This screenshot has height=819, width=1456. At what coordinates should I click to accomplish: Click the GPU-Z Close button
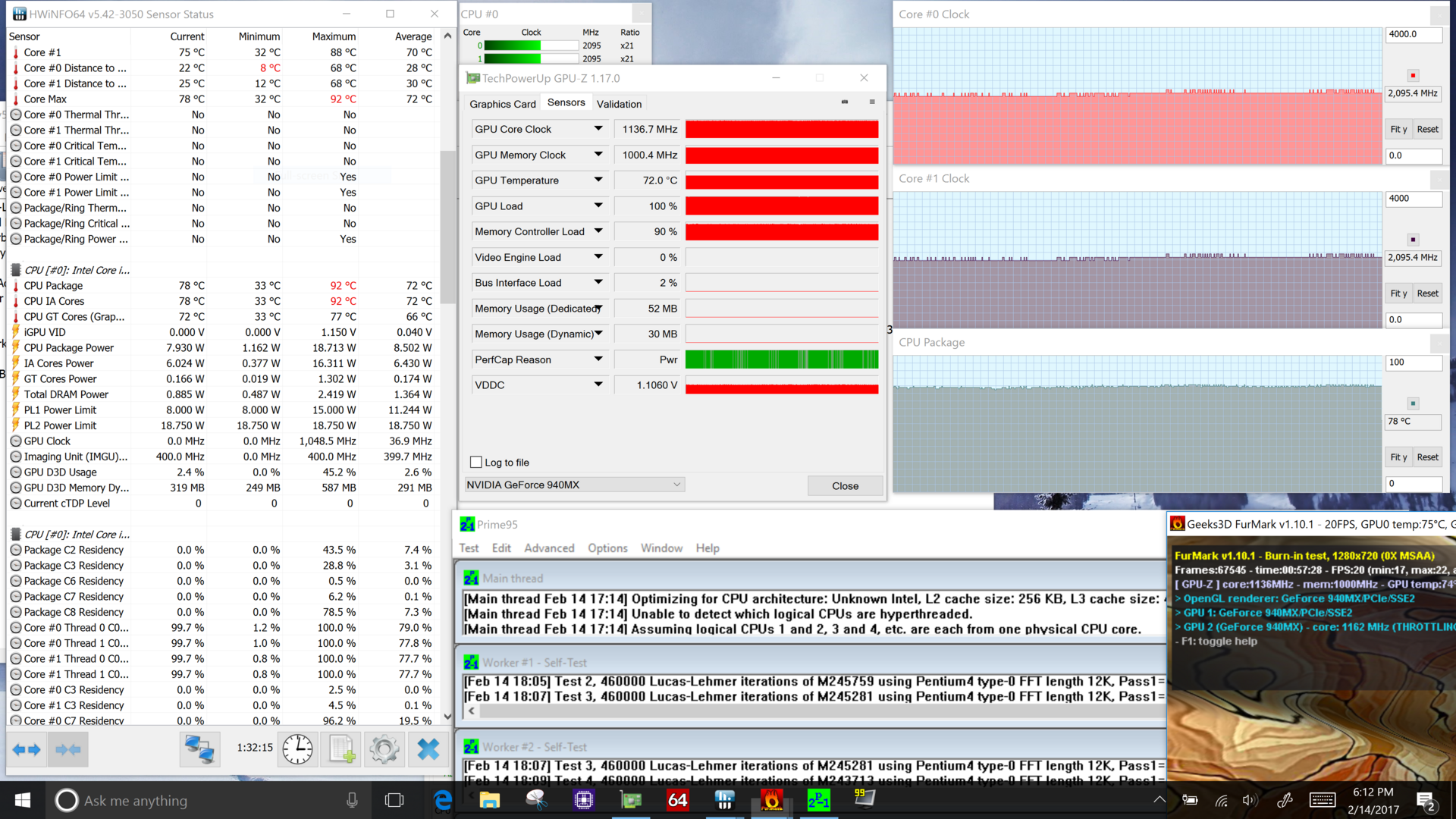coord(845,485)
